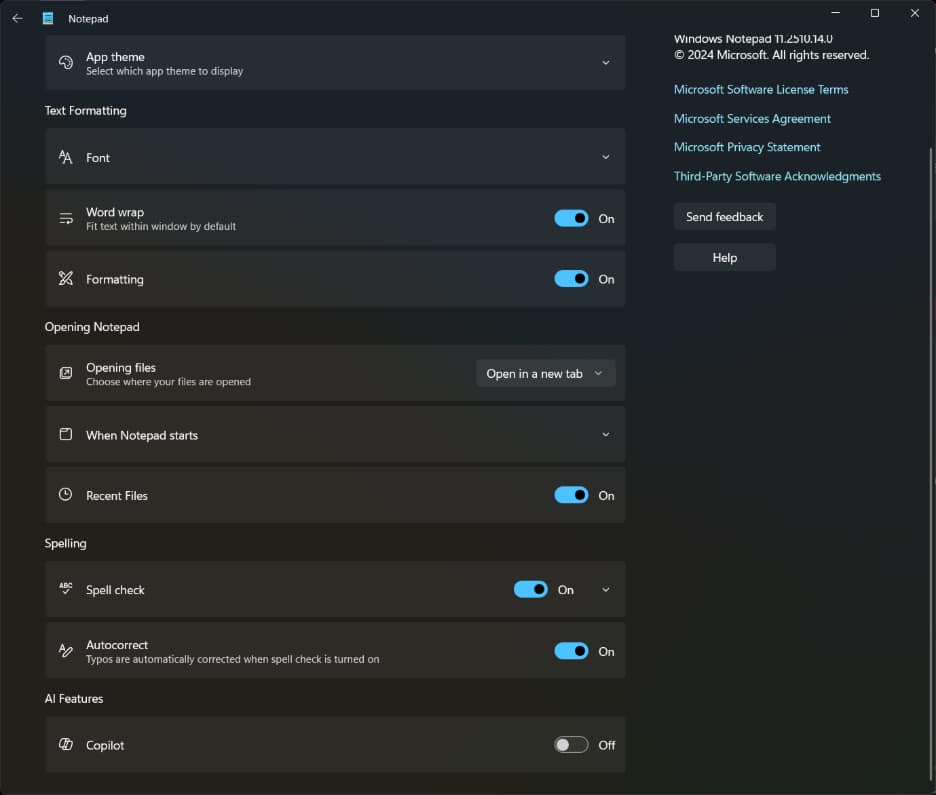Maximize the Notepad window
The height and width of the screenshot is (795, 936).
tap(875, 13)
